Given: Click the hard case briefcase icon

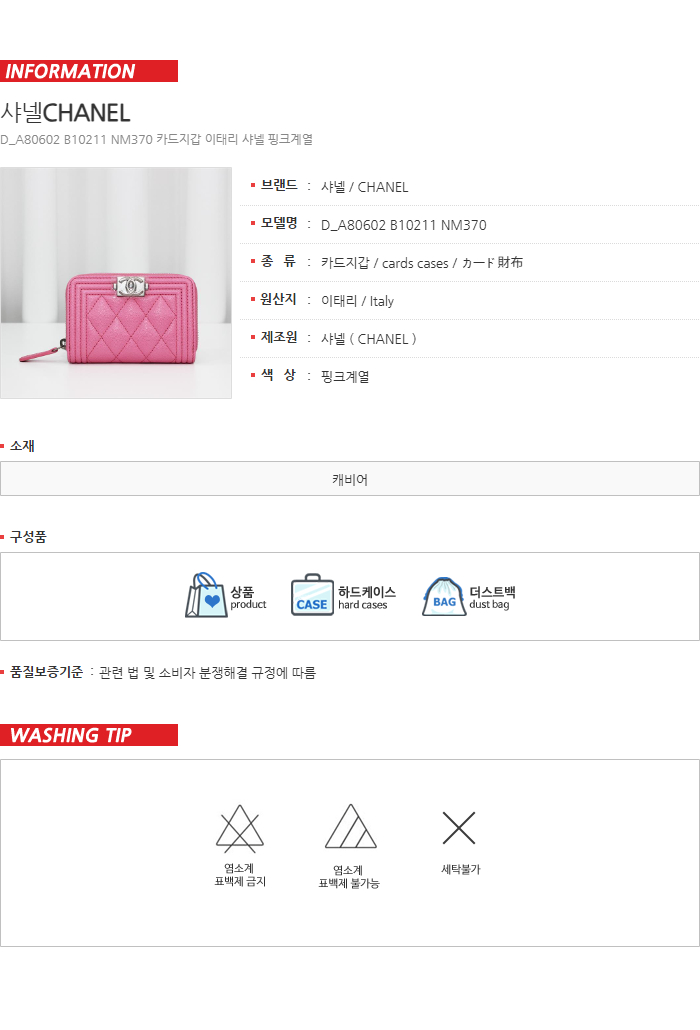Looking at the screenshot, I should click(x=313, y=595).
